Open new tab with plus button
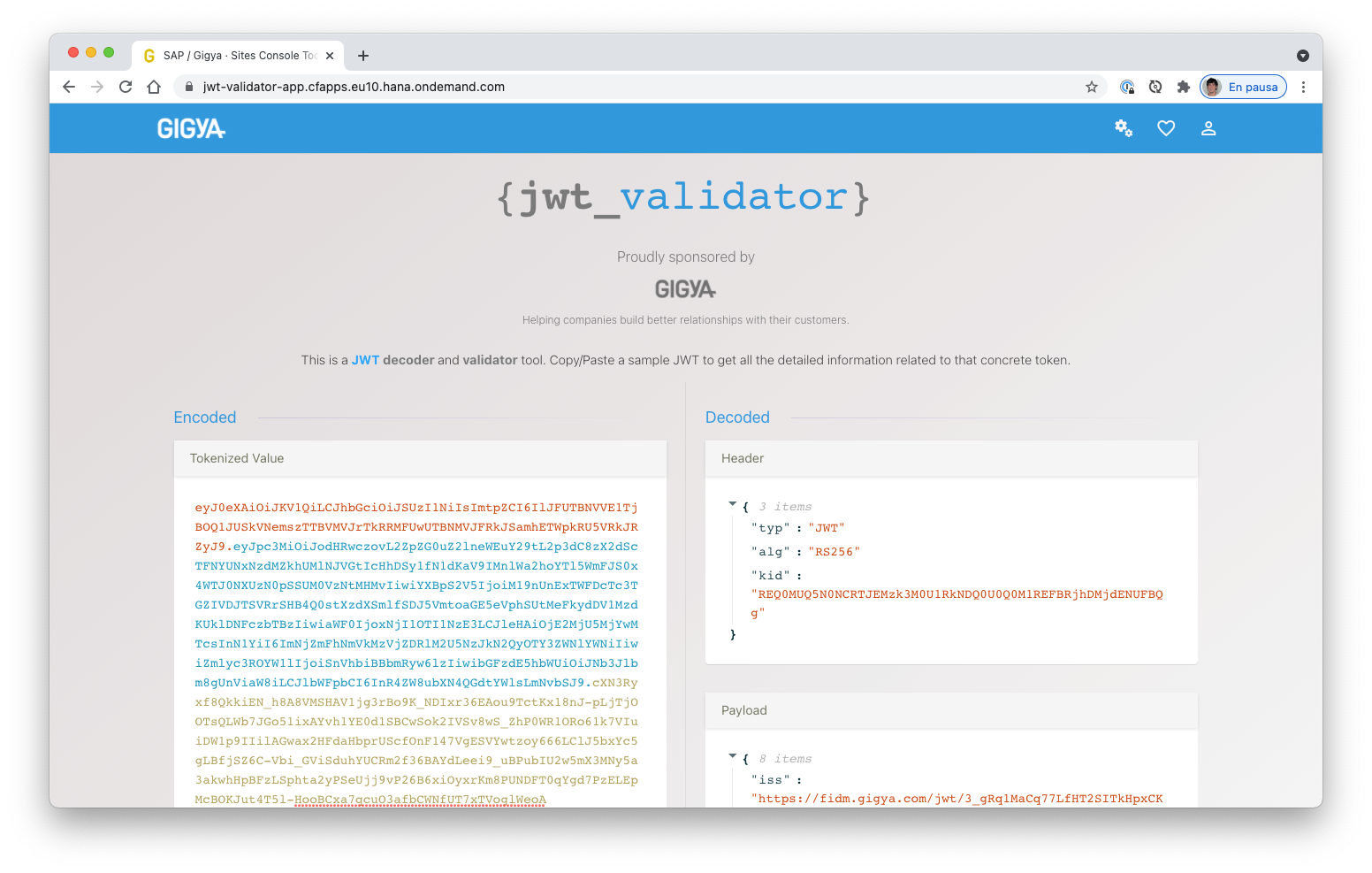 pos(363,56)
